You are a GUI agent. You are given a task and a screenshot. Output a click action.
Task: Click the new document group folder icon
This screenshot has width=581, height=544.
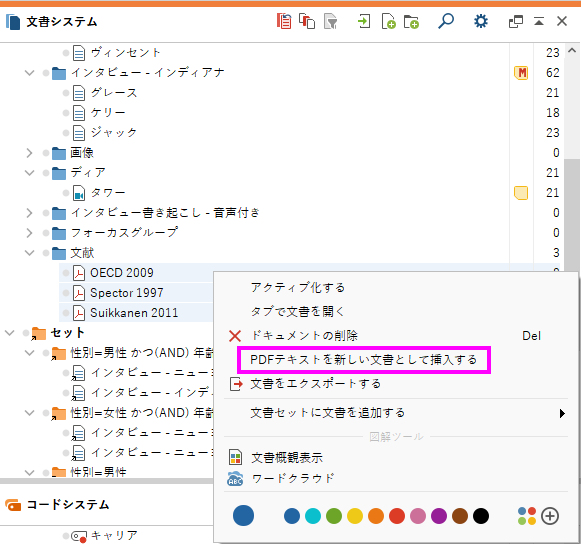[411, 22]
